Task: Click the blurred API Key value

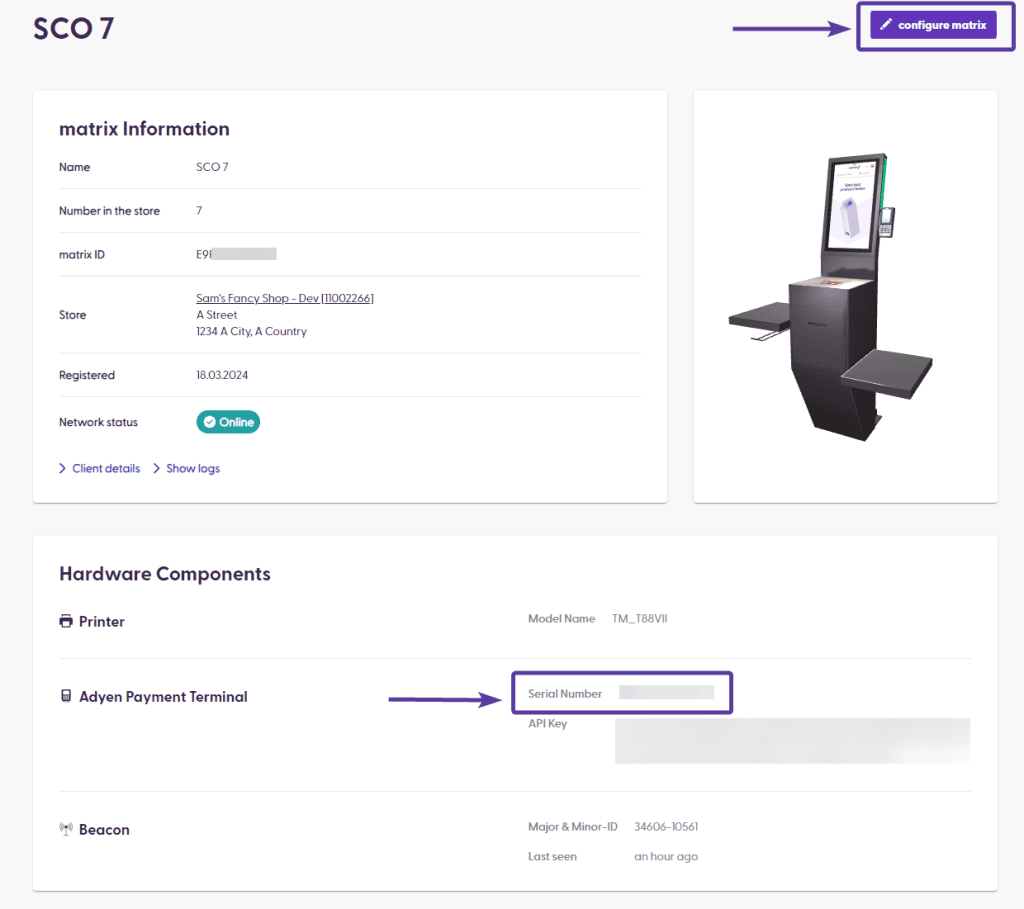Action: pos(792,741)
